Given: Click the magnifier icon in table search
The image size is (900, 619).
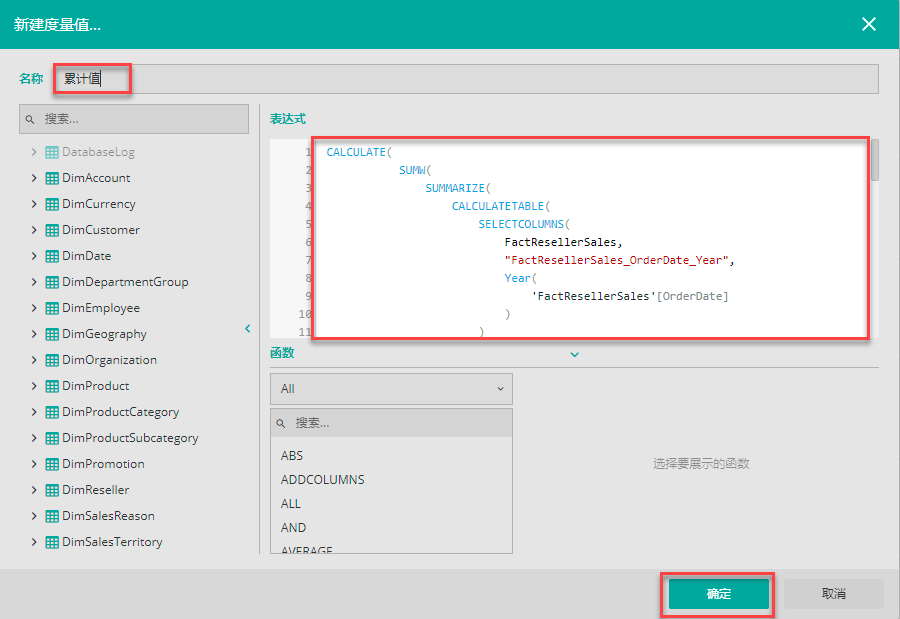Looking at the screenshot, I should pyautogui.click(x=30, y=119).
